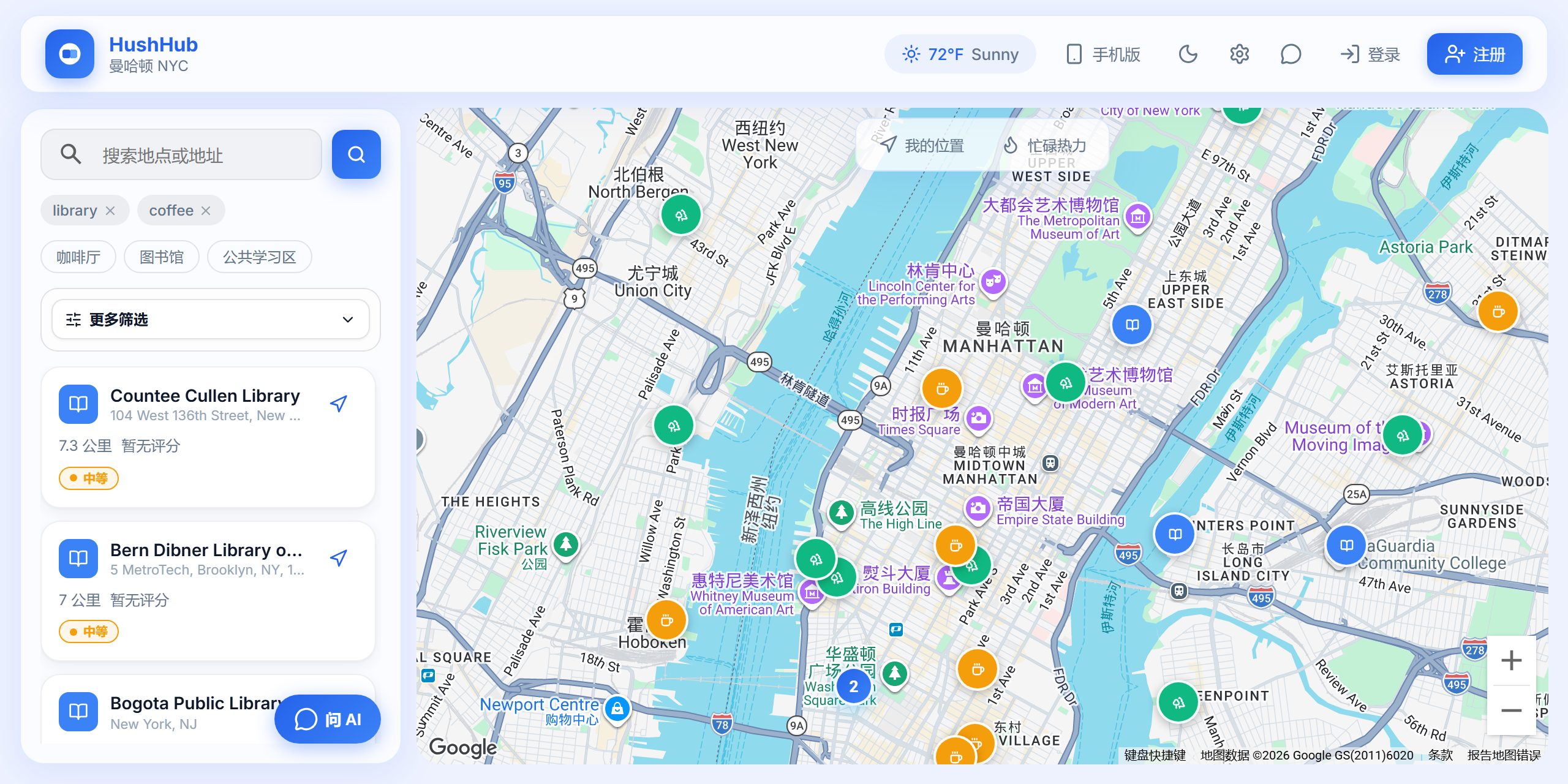
Task: Click orange coffee marker on 1st Ave
Action: click(977, 669)
